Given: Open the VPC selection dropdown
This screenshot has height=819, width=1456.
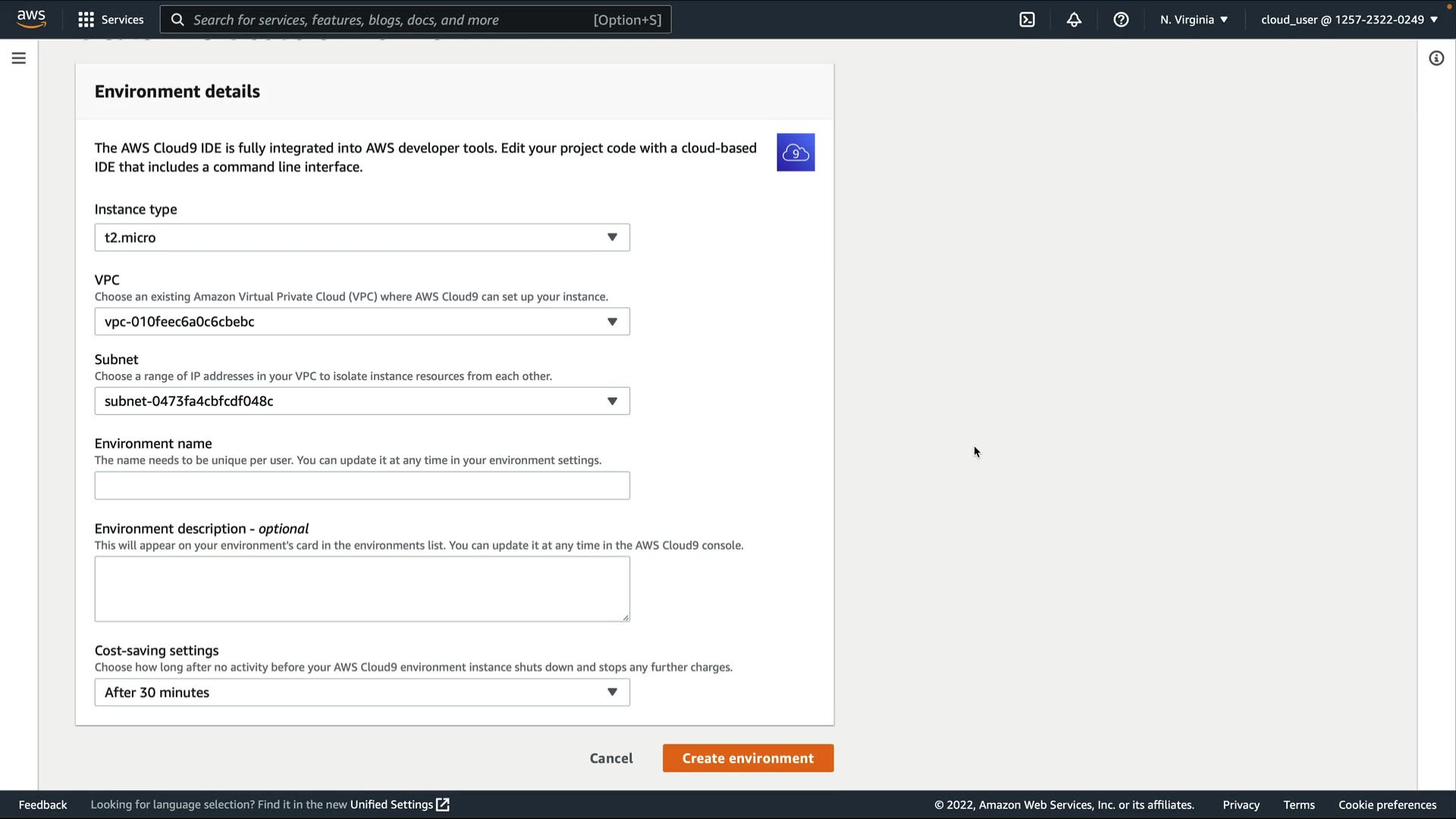Looking at the screenshot, I should (362, 322).
